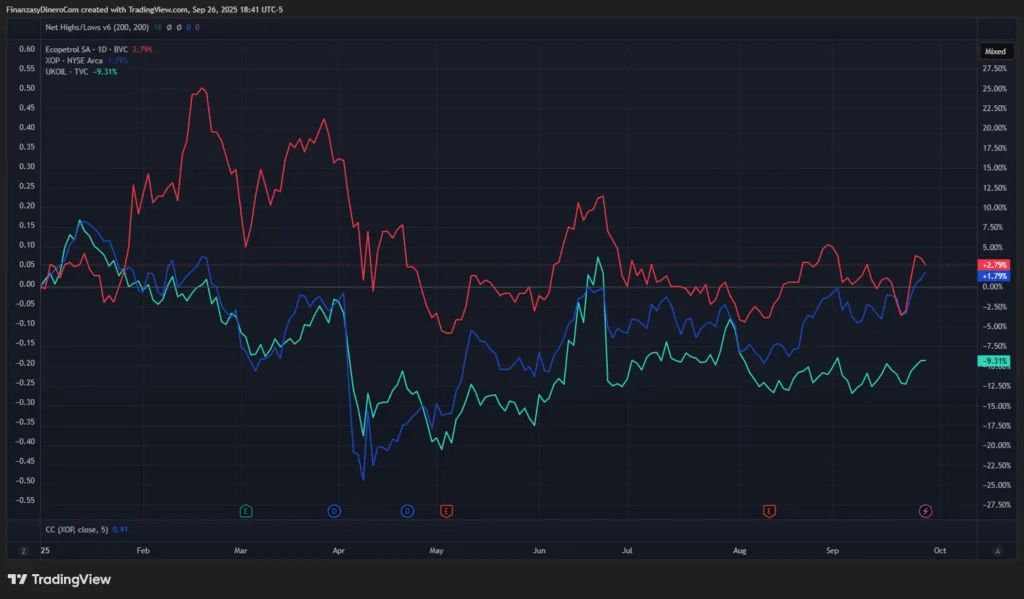Click the CC (XOP, close, 5) indicator label
Viewport: 1024px width, 599px height.
point(75,528)
